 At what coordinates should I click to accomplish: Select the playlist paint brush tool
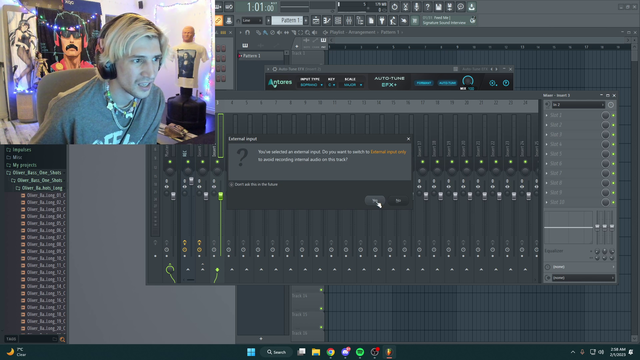pos(265,32)
